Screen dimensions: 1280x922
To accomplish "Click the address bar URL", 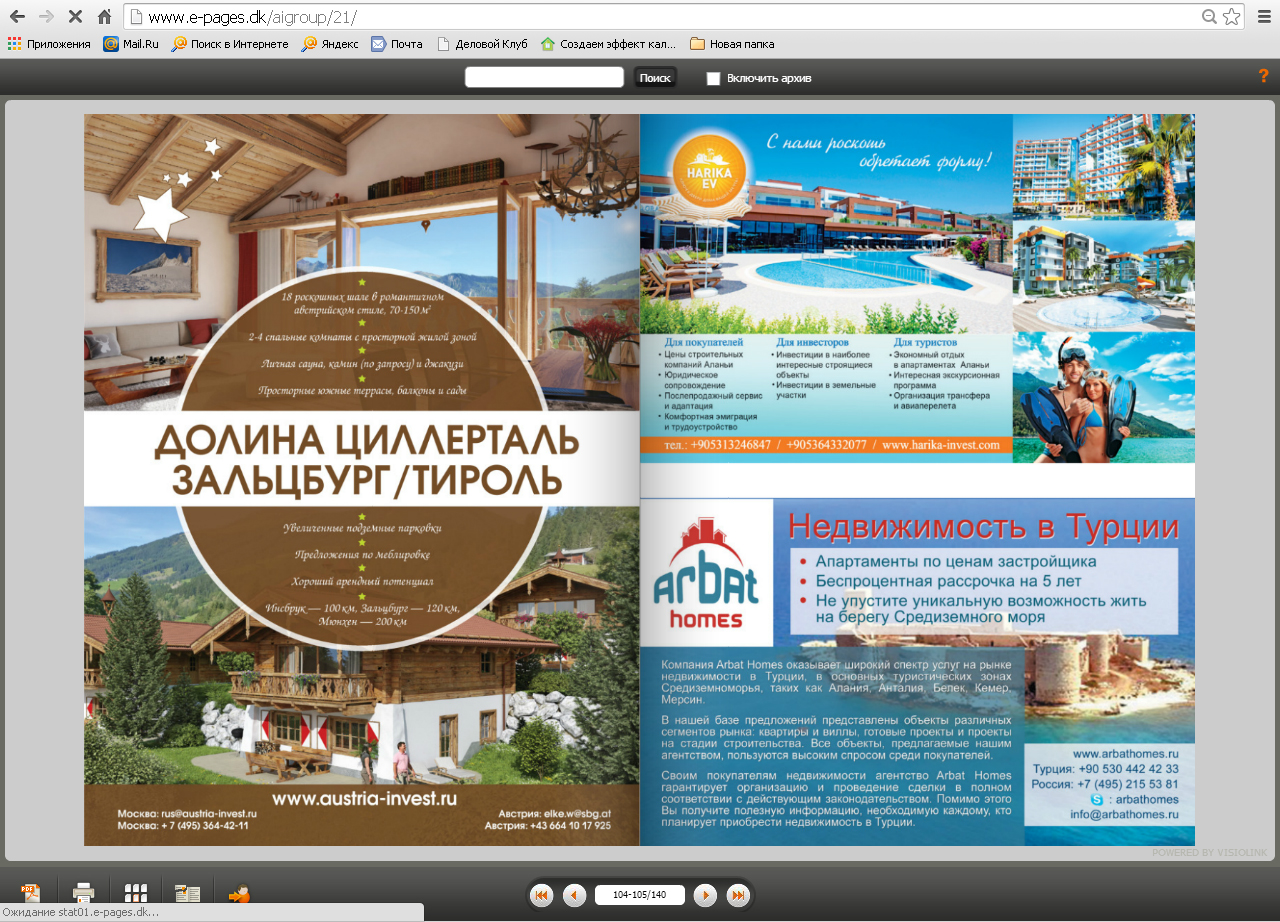I will pyautogui.click(x=252, y=17).
